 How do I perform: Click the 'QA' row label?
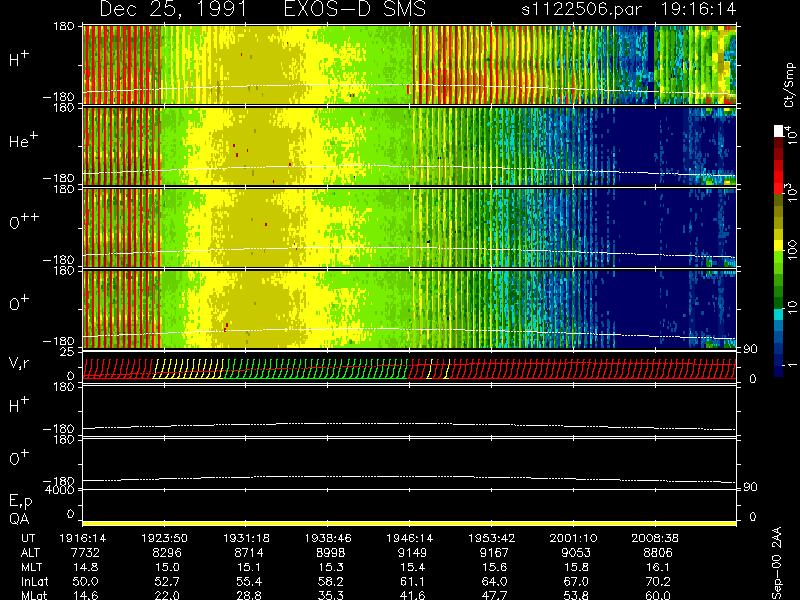tap(19, 519)
